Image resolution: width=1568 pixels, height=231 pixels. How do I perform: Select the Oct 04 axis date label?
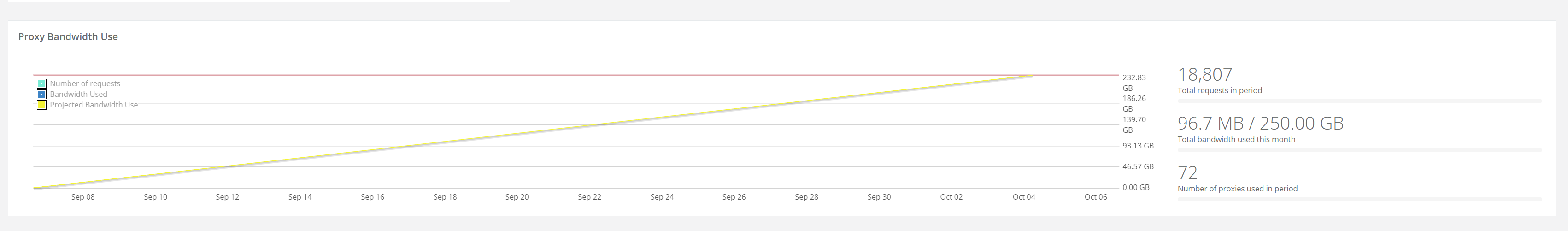(1024, 197)
